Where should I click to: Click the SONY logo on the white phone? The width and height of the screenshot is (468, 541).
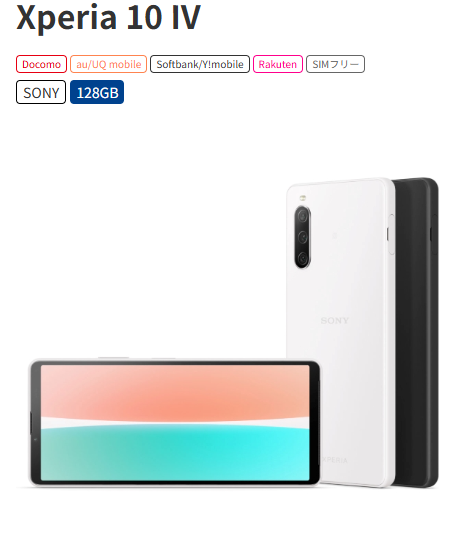click(334, 321)
